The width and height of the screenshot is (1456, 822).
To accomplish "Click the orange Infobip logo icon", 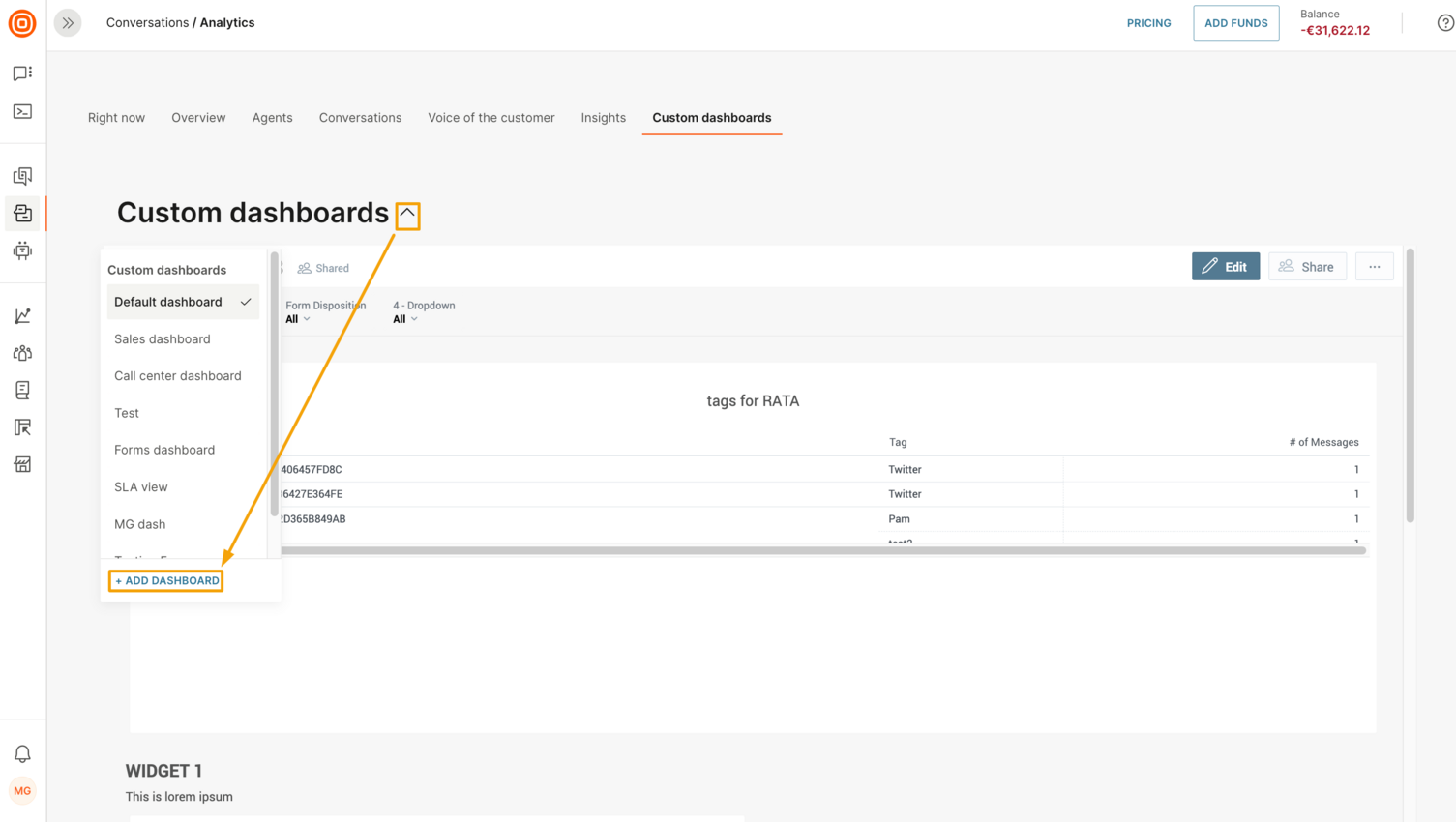I will [22, 23].
